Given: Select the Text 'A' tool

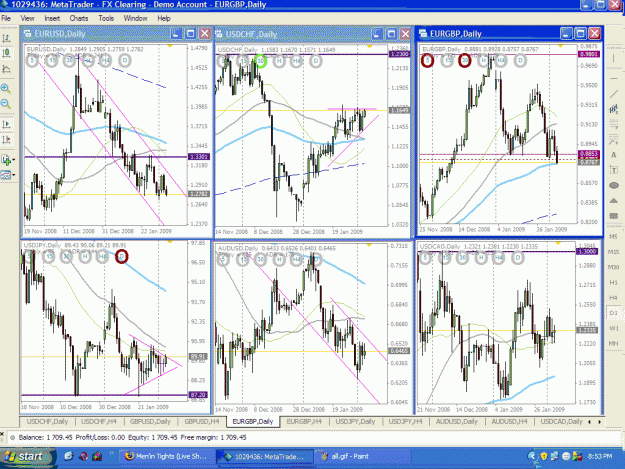Looking at the screenshot, I should click(613, 155).
